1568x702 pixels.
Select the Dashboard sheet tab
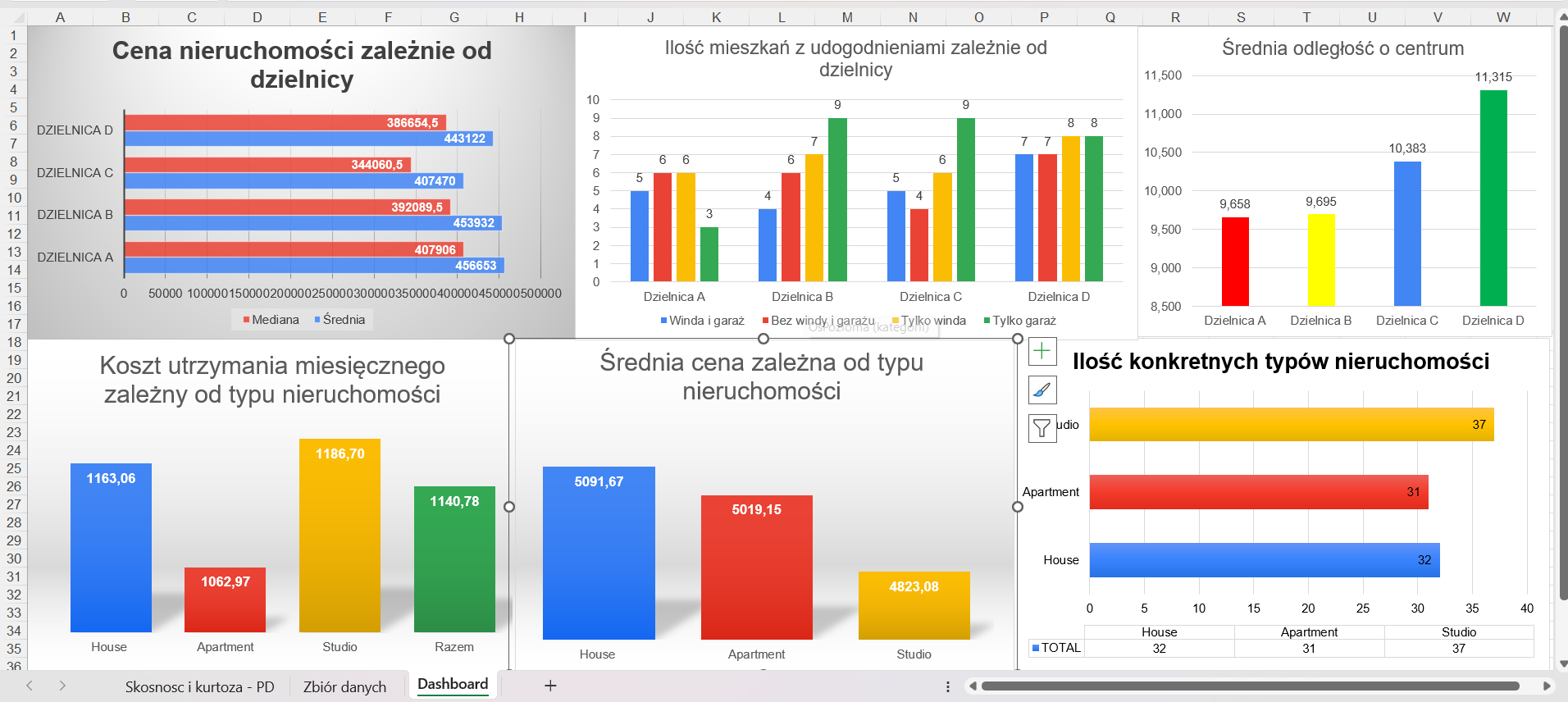tap(453, 684)
